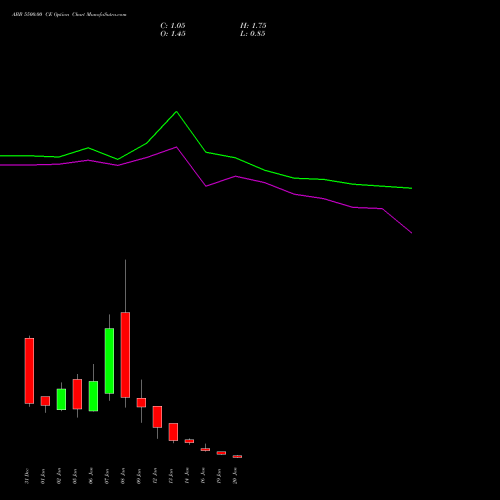
Task: Click the open value 'O: 1.45'
Action: pyautogui.click(x=173, y=34)
